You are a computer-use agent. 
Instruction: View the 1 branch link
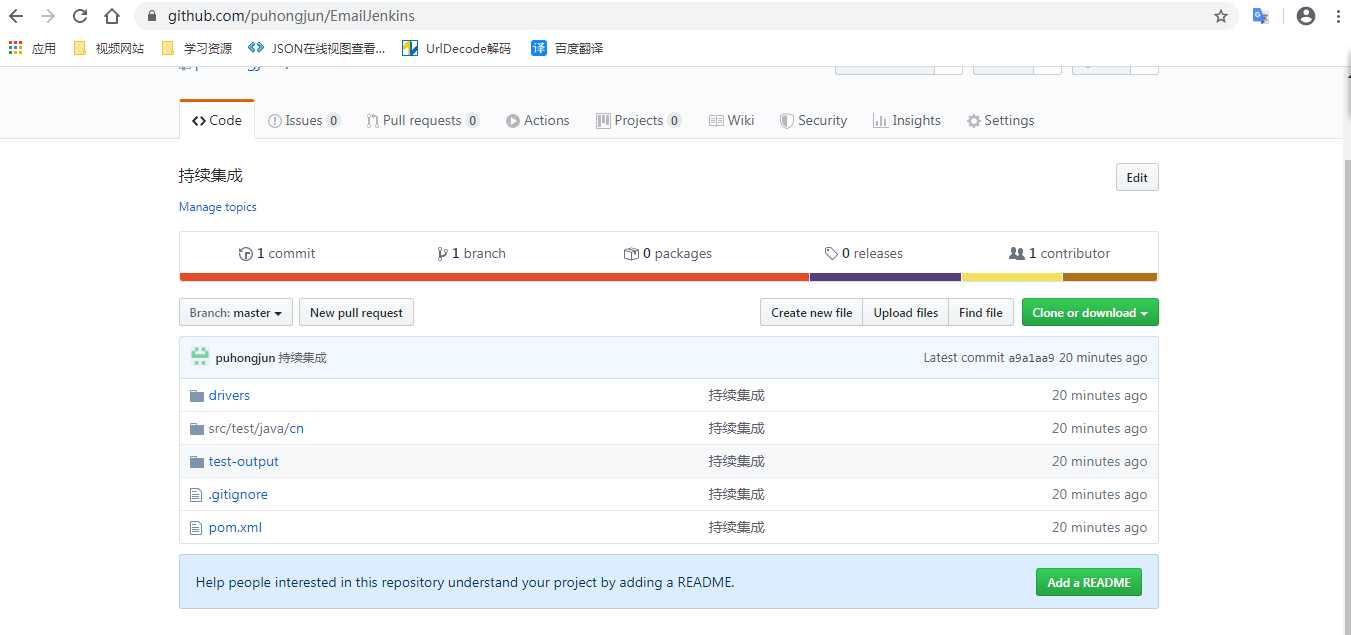pos(471,253)
